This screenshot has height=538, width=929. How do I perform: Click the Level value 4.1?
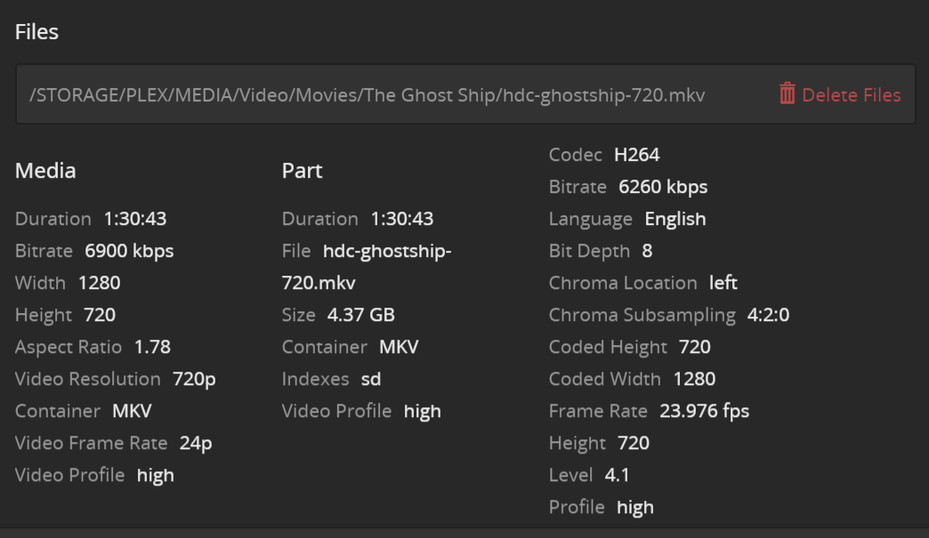617,475
